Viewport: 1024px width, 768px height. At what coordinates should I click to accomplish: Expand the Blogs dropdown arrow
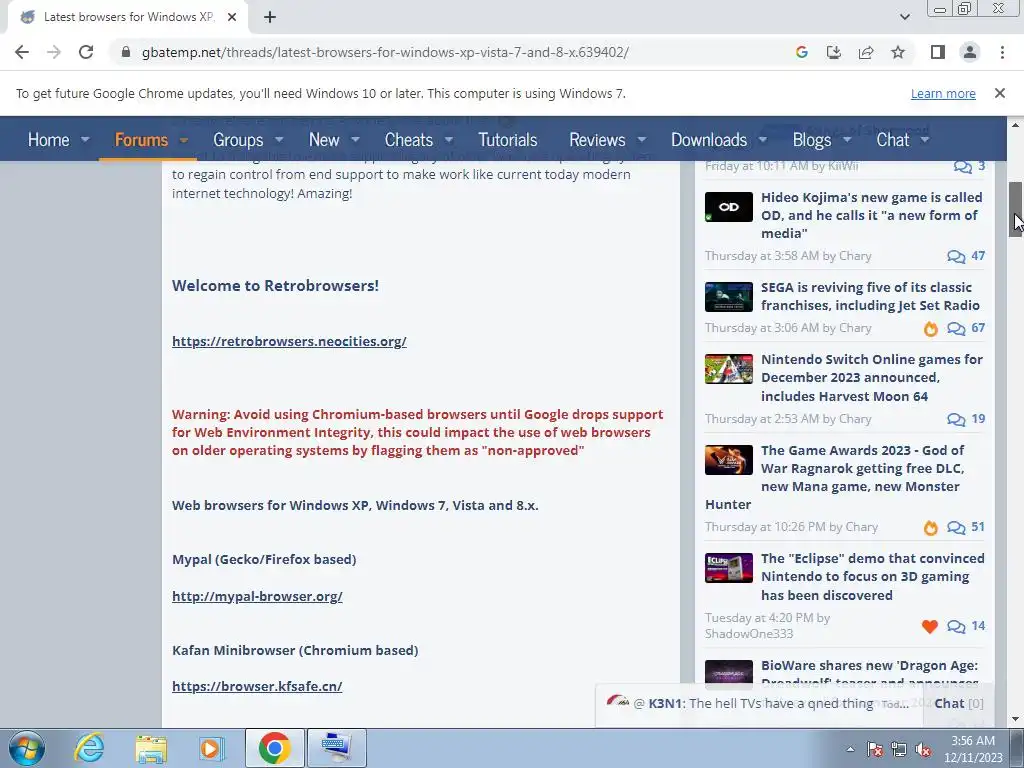pyautogui.click(x=847, y=139)
